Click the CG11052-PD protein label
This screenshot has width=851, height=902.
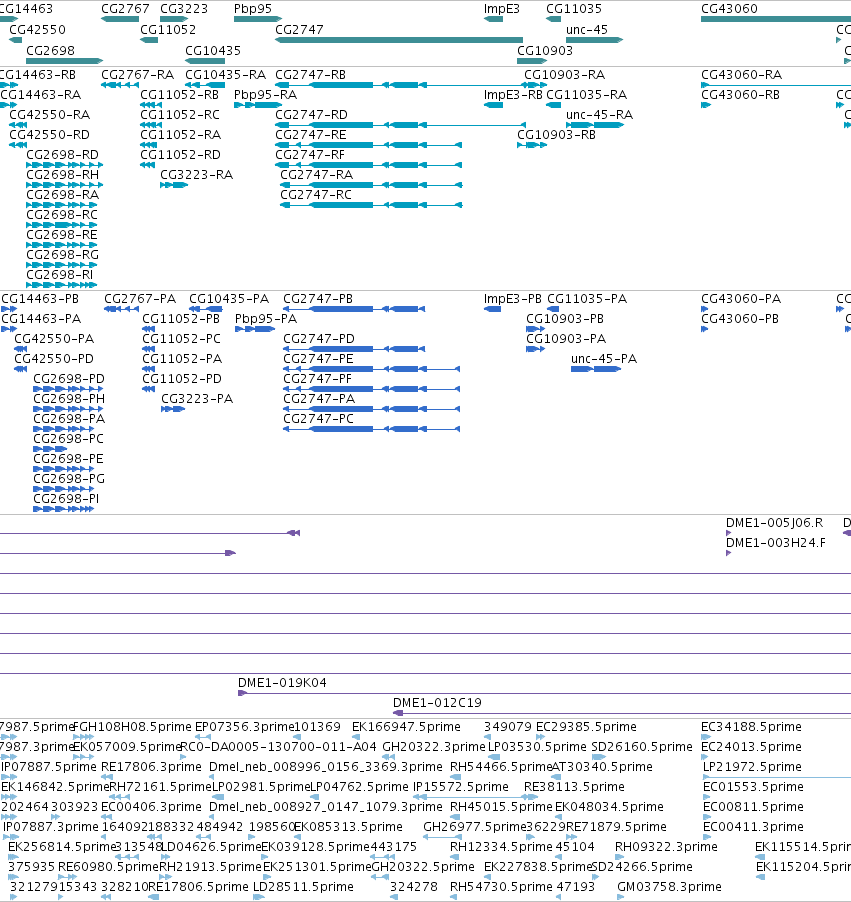182,379
